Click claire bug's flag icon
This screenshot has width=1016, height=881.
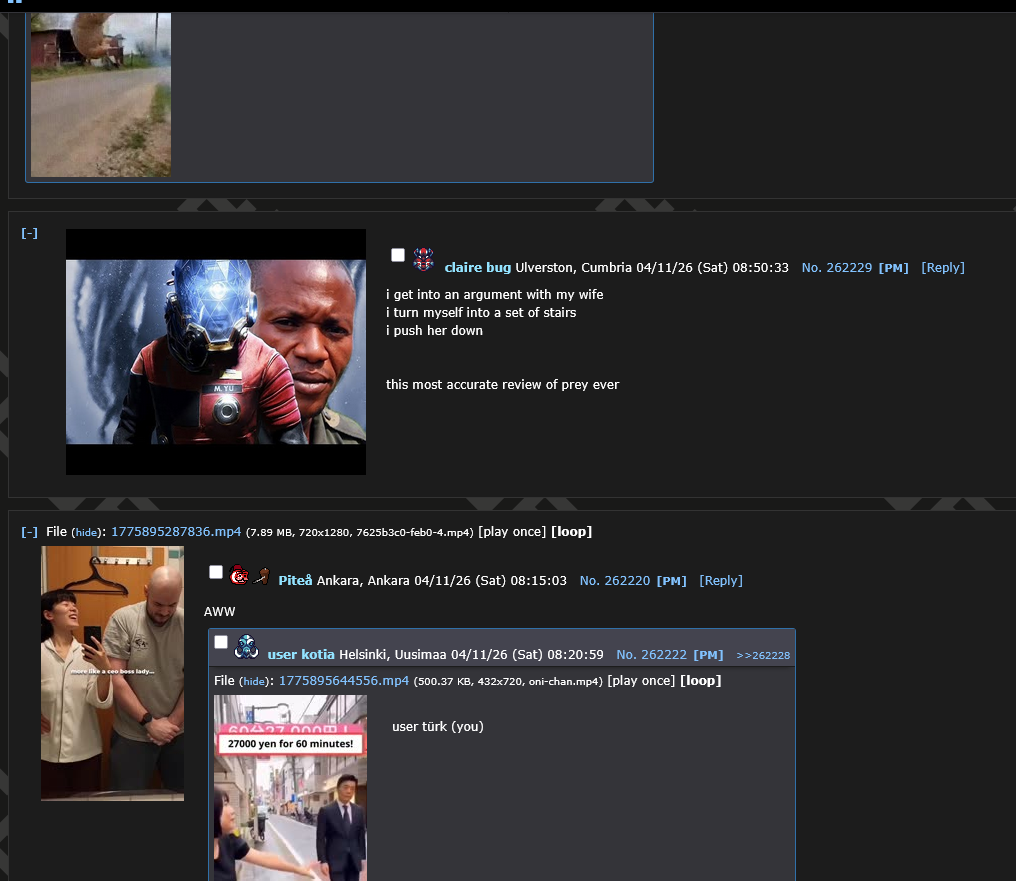coord(424,259)
